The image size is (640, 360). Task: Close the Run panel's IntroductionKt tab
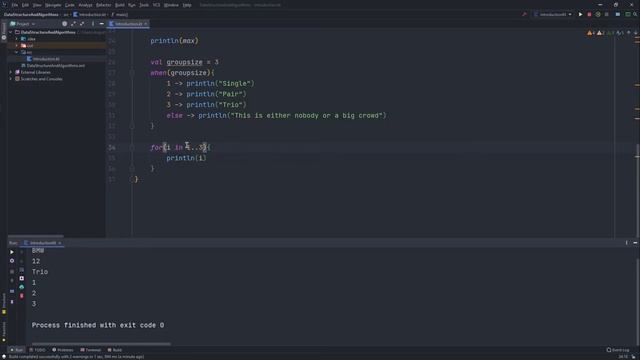(60, 243)
